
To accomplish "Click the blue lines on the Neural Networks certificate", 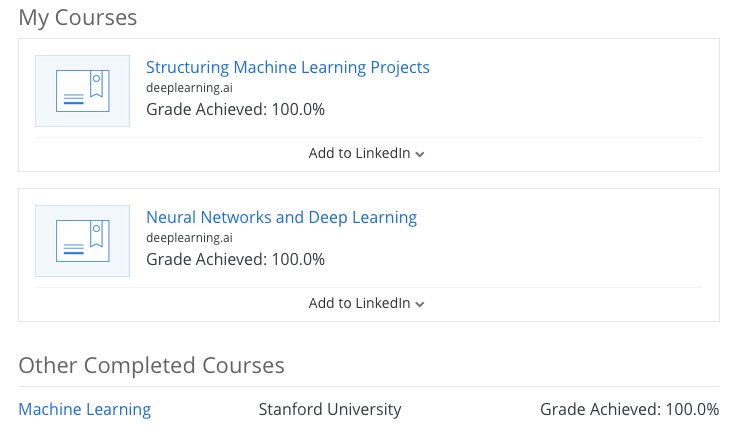I will pyautogui.click(x=73, y=251).
